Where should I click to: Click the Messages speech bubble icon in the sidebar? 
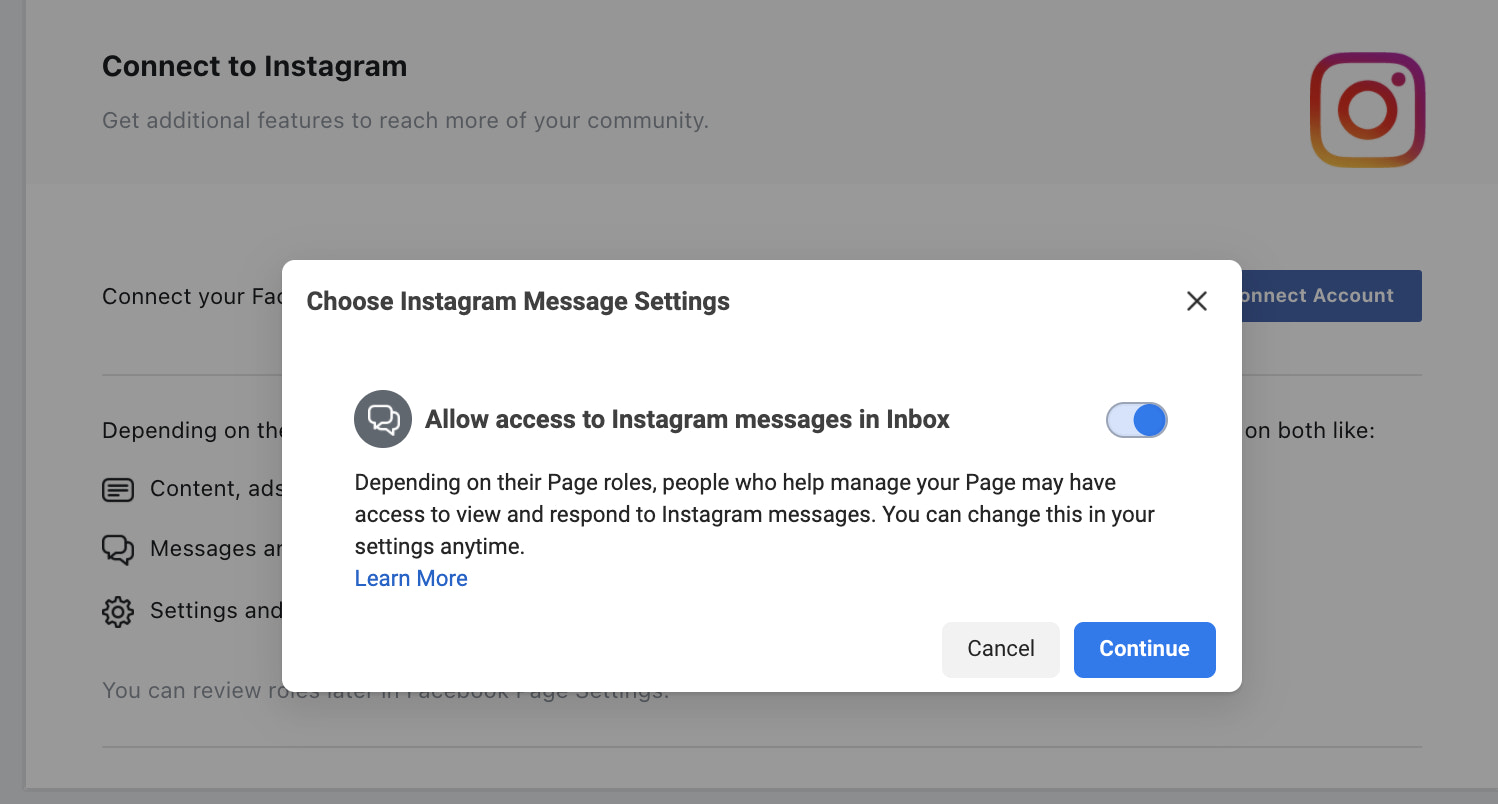tap(118, 549)
